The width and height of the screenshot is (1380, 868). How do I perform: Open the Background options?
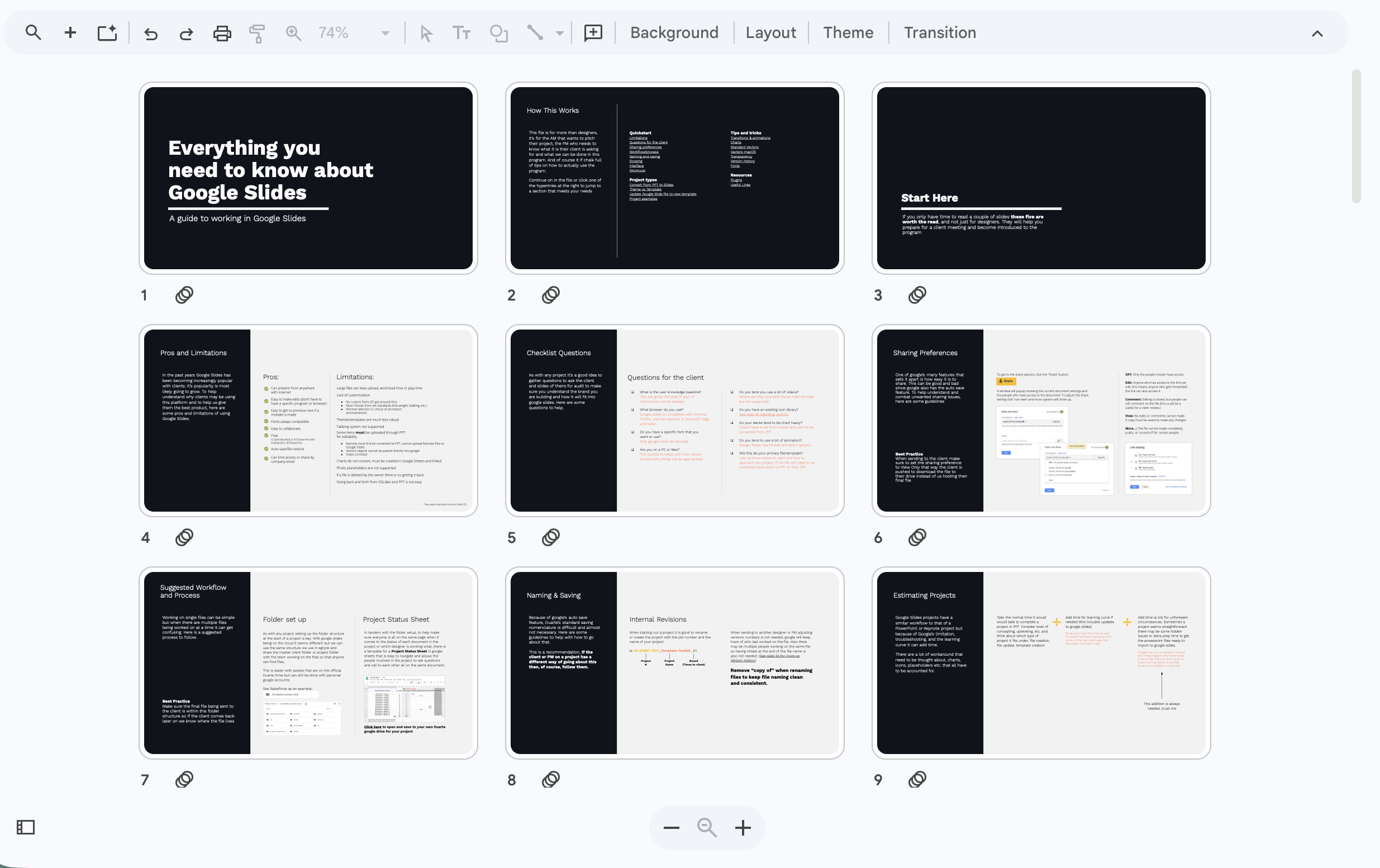pyautogui.click(x=674, y=32)
